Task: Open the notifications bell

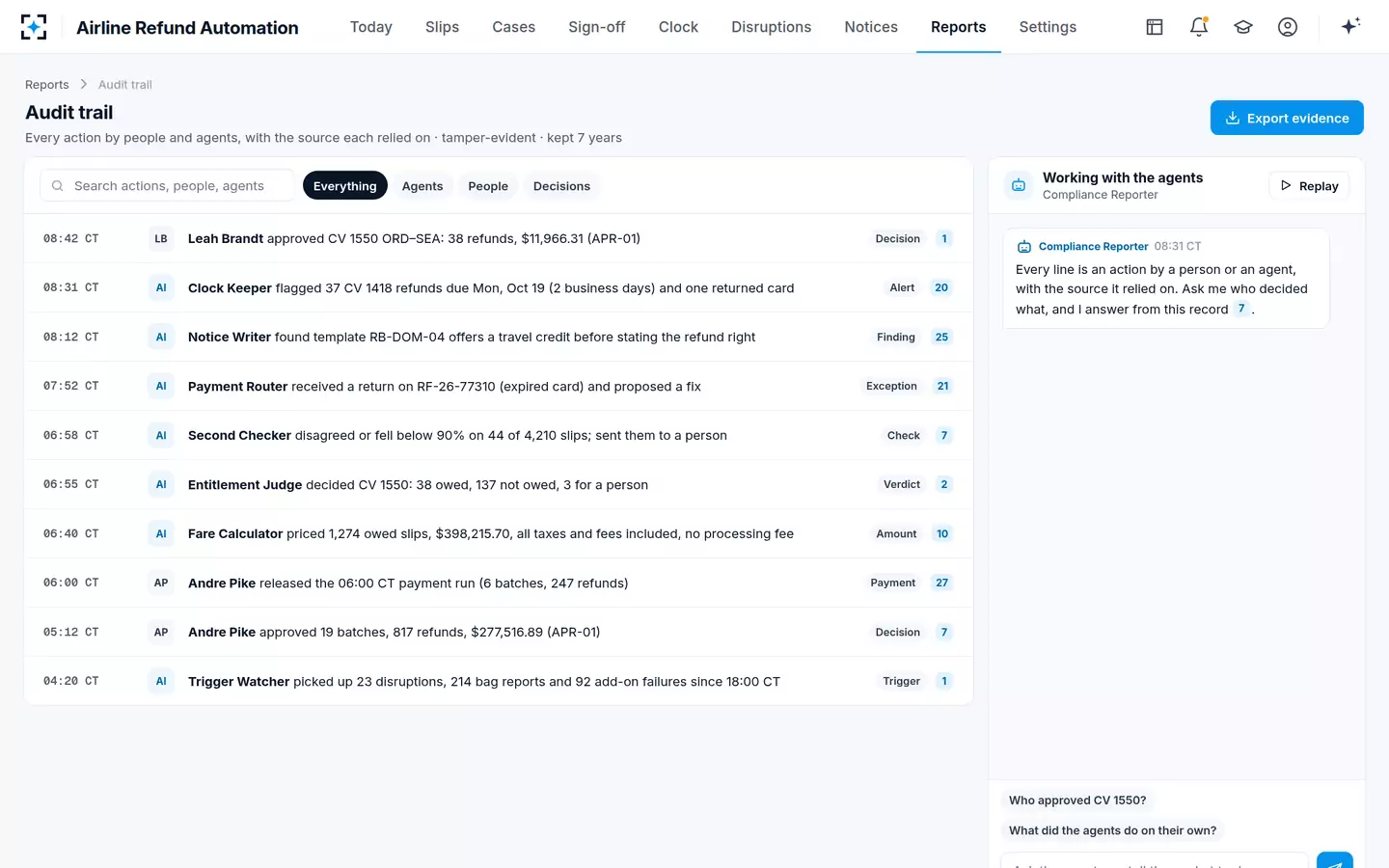Action: click(x=1199, y=27)
